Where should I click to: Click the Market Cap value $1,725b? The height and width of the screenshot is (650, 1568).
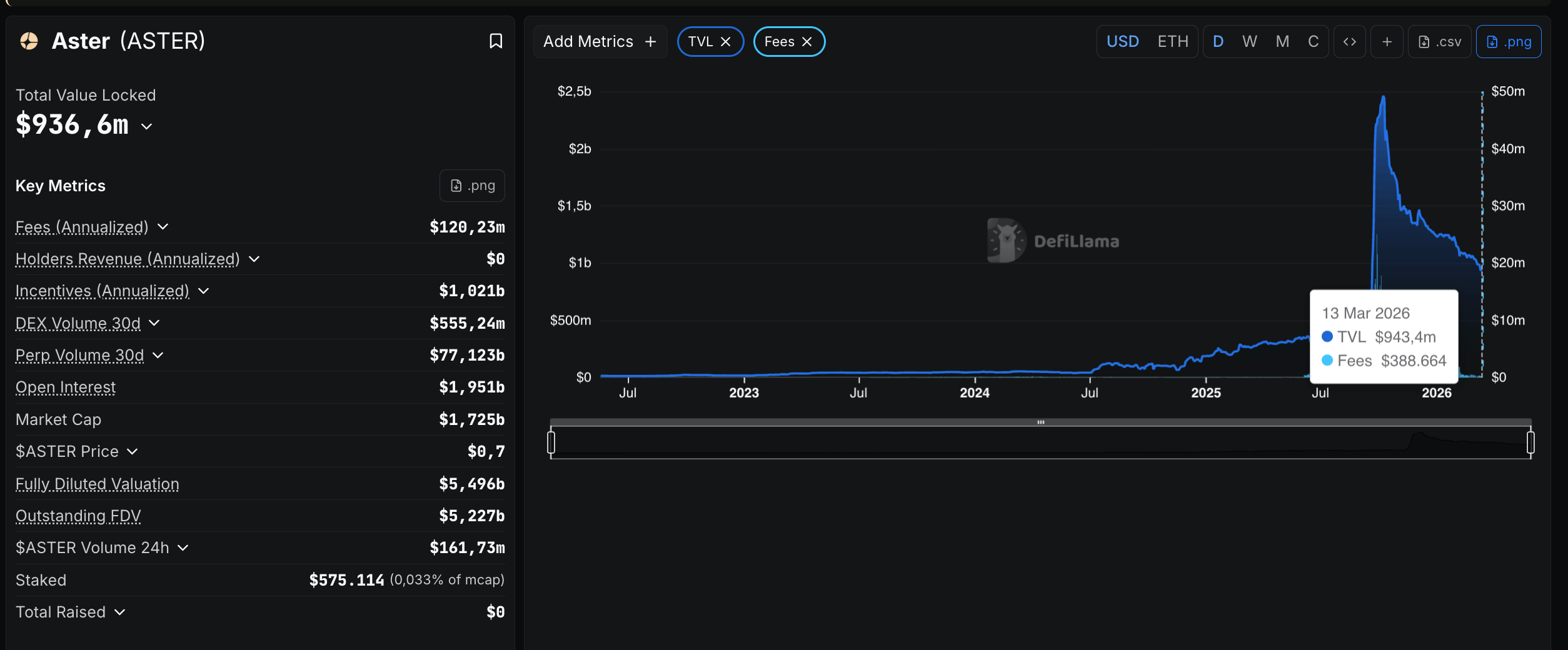click(x=472, y=420)
